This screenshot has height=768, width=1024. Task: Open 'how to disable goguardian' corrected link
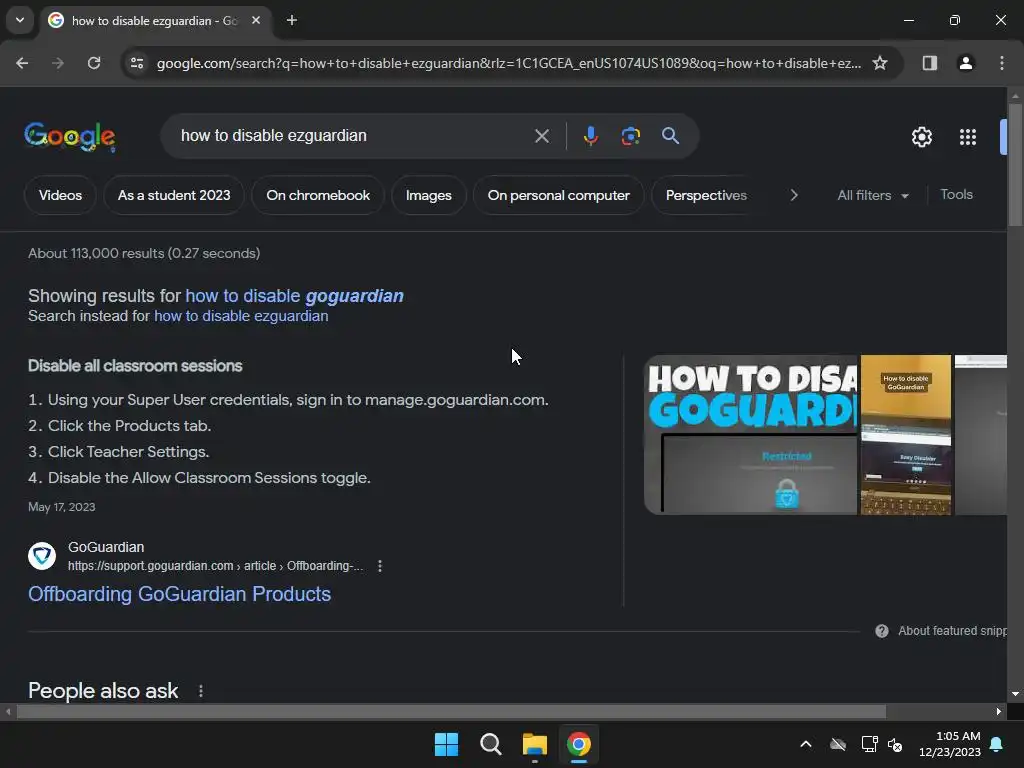click(295, 296)
